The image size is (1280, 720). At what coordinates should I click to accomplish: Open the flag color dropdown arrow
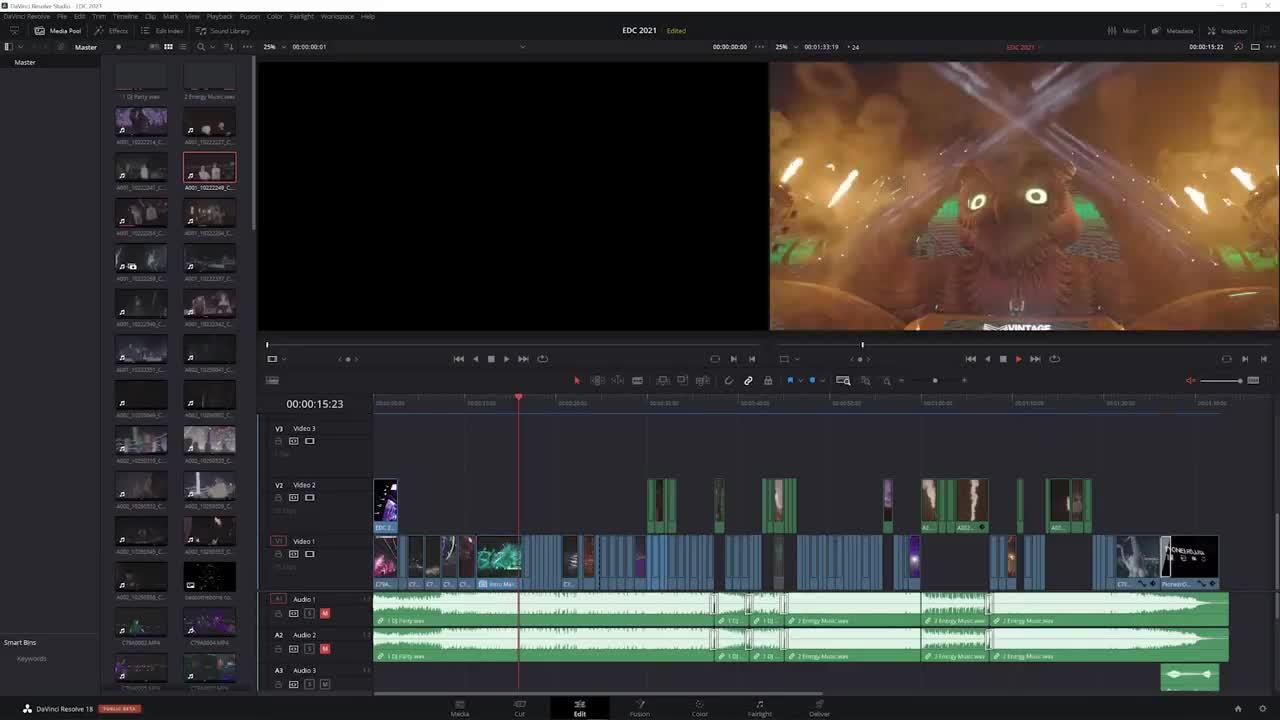pos(799,380)
